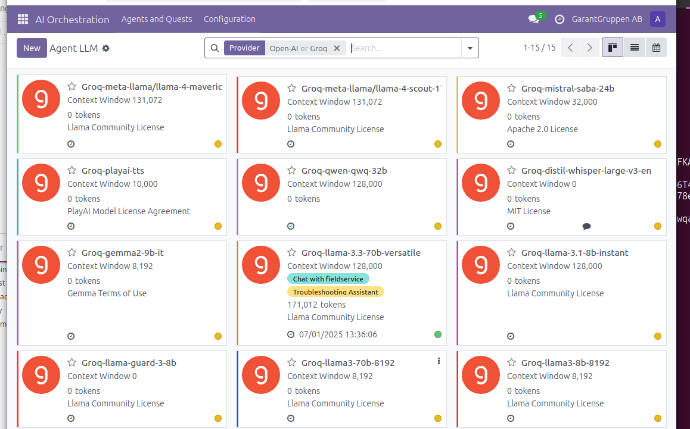Open activity clock on gemma2-9b-it card

click(x=71, y=336)
